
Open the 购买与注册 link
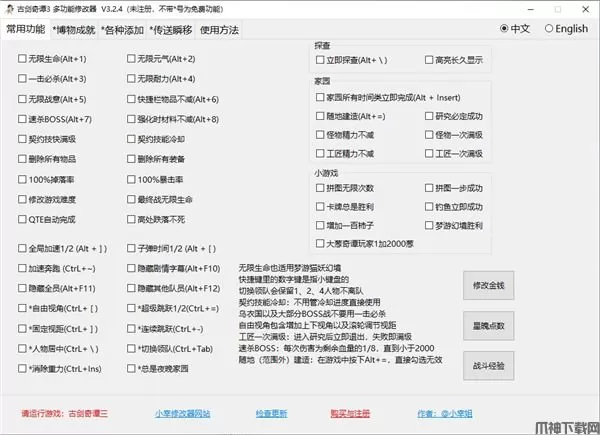350,414
